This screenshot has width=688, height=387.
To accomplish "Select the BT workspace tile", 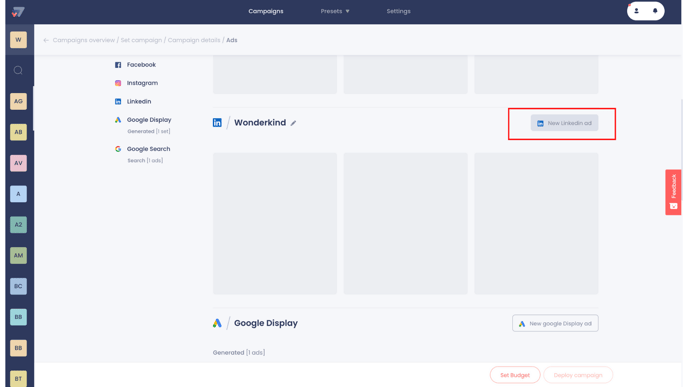I will click(18, 378).
